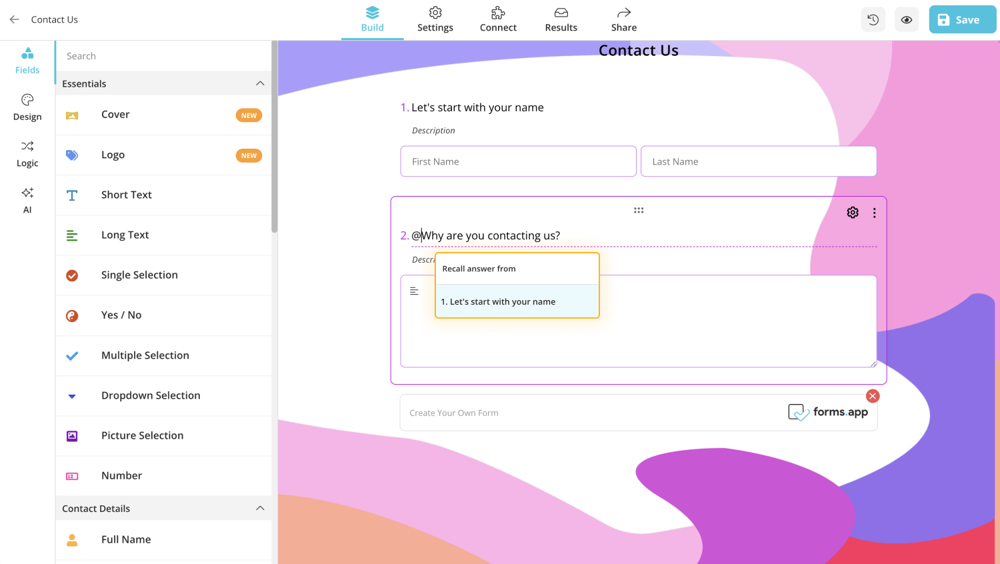The image size is (1000, 564).
Task: Click the fields Search box
Action: [165, 56]
